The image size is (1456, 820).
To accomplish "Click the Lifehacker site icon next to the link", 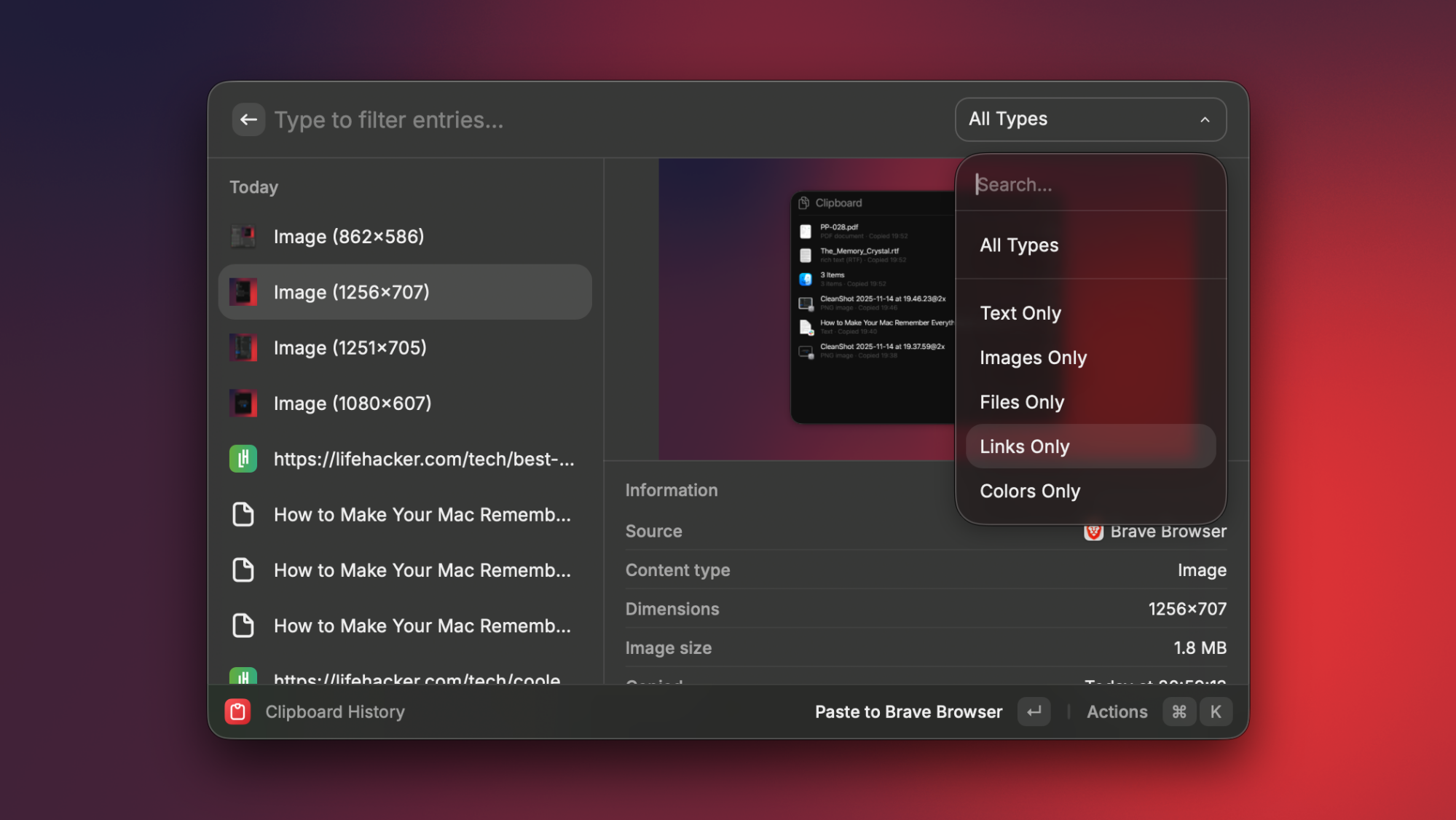I will (243, 459).
